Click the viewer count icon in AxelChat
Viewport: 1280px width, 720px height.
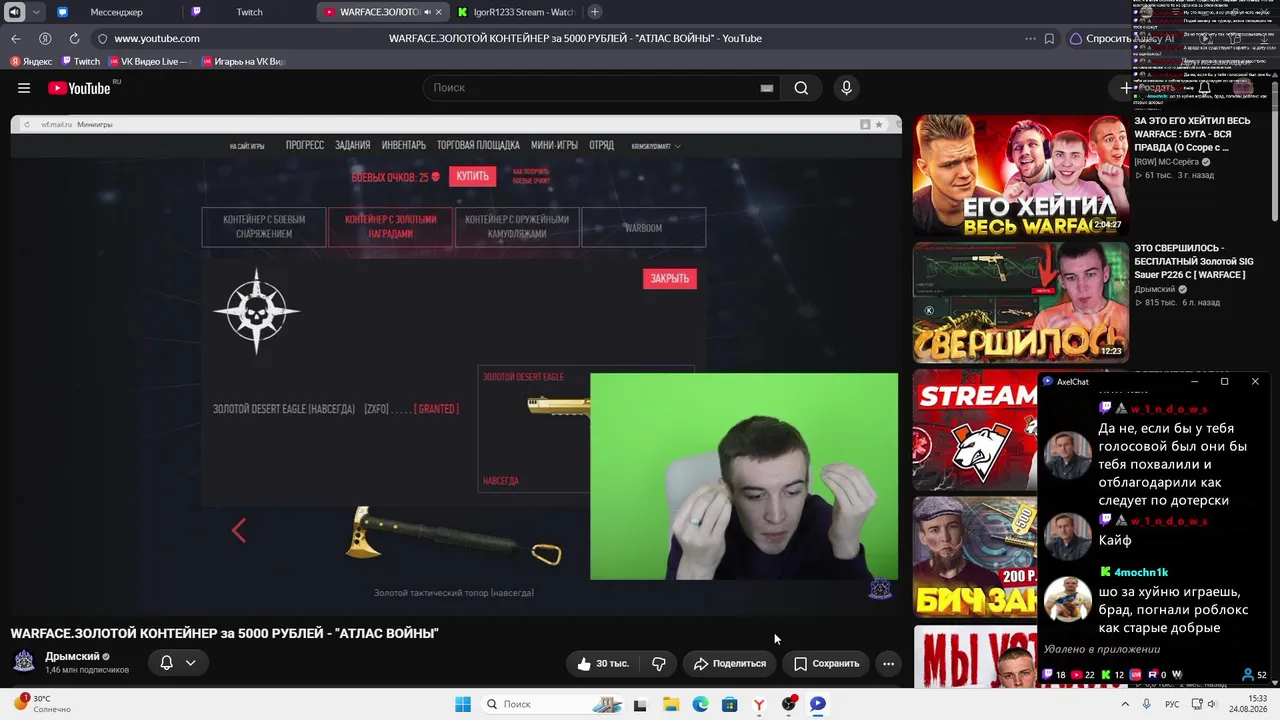(x=1247, y=675)
